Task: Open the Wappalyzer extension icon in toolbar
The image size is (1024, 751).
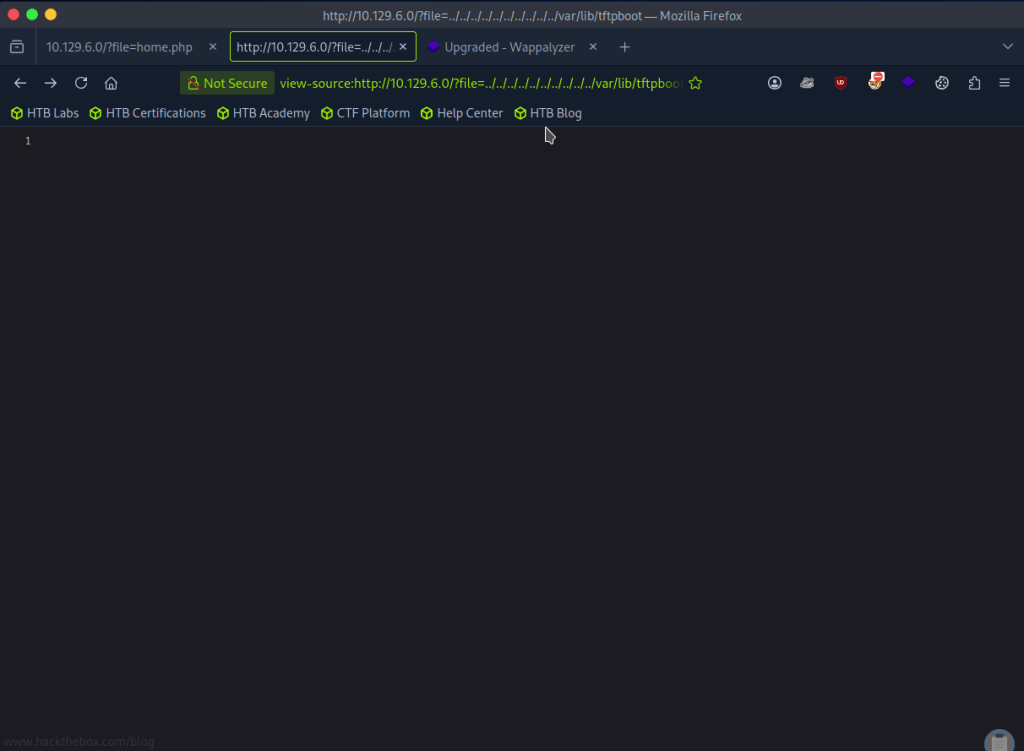Action: 908,83
